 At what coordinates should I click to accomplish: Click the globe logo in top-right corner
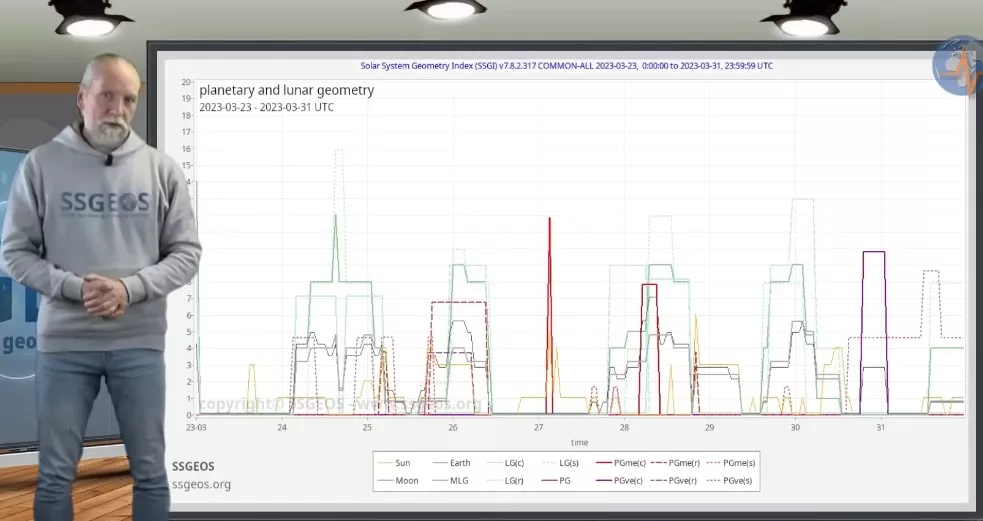click(x=957, y=66)
